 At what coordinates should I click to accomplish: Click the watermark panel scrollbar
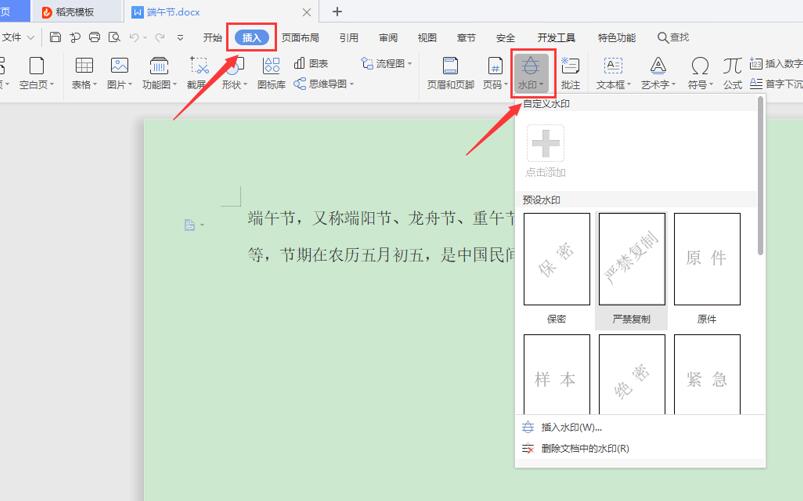pos(760,176)
